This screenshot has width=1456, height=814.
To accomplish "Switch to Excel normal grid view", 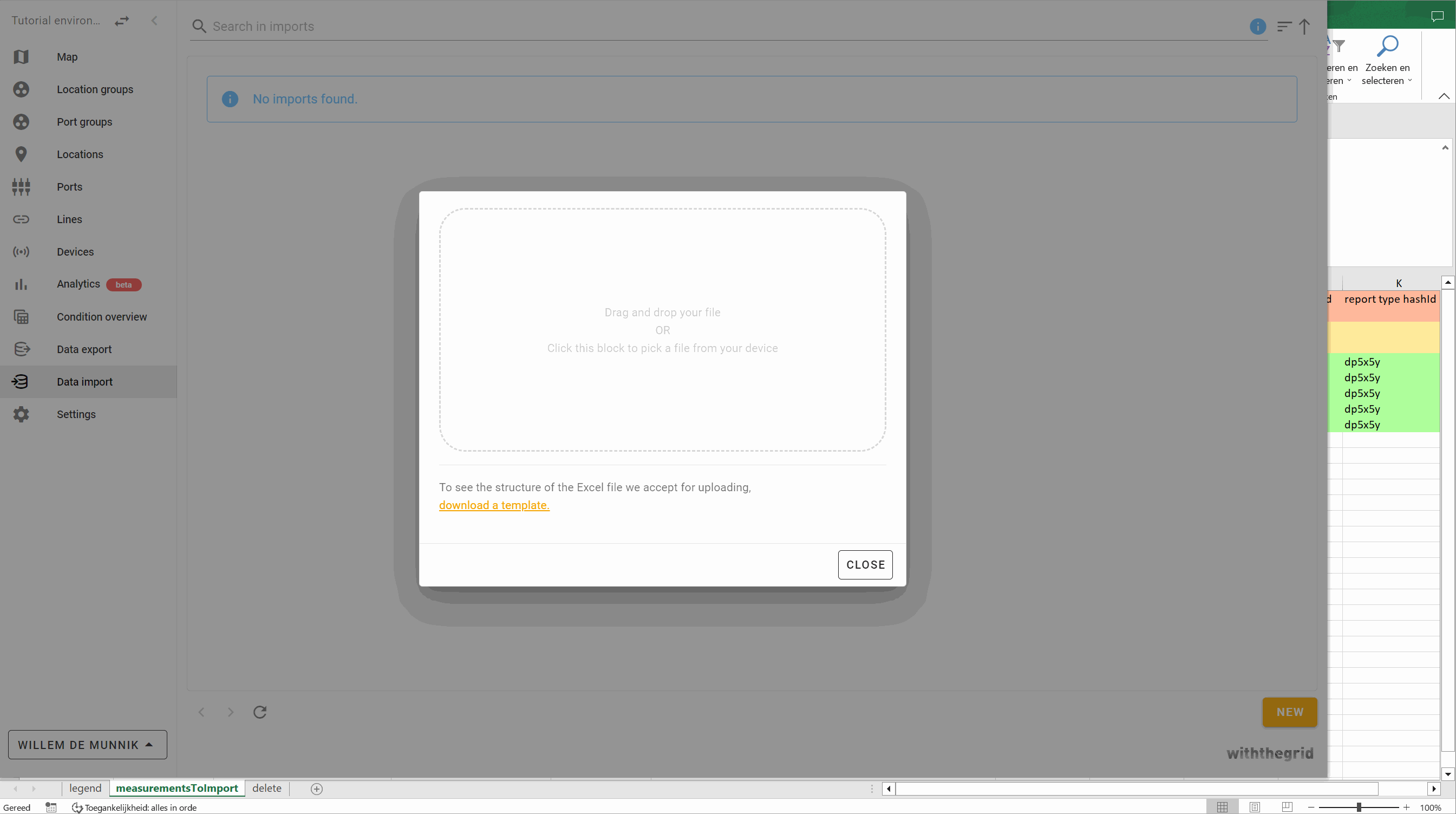I will coord(1222,807).
